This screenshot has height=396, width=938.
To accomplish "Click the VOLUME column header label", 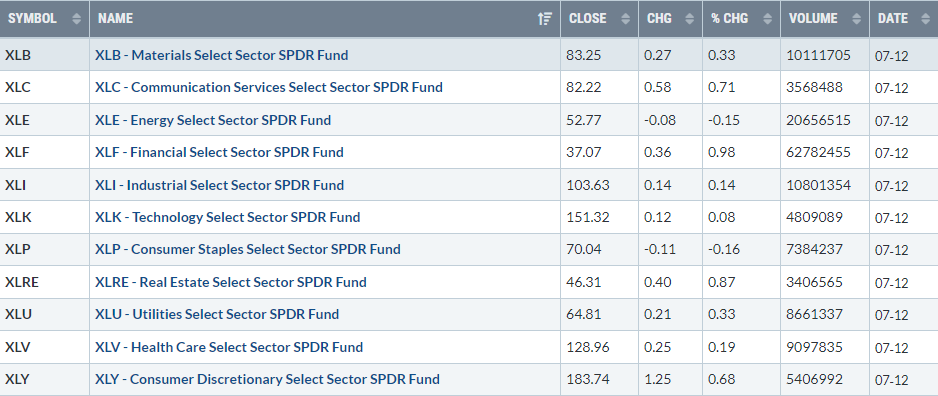I will 813,19.
